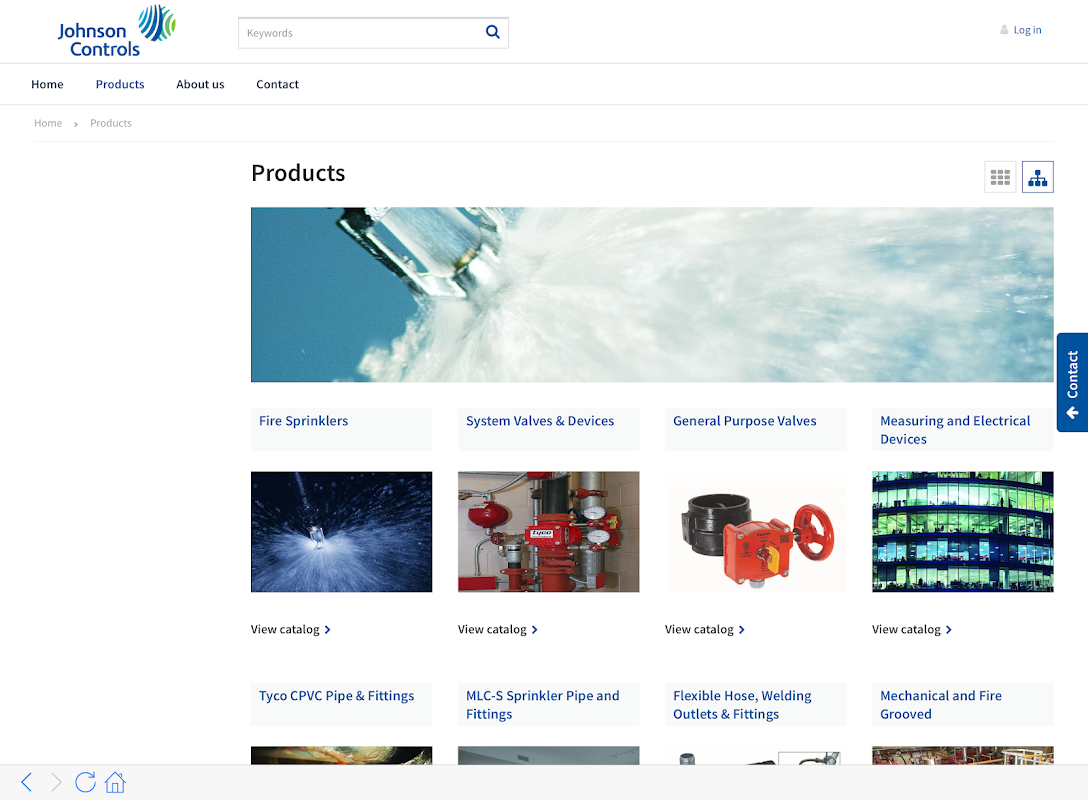Open Mechanical and Fire Grooved title
The height and width of the screenshot is (800, 1088).
tap(940, 704)
